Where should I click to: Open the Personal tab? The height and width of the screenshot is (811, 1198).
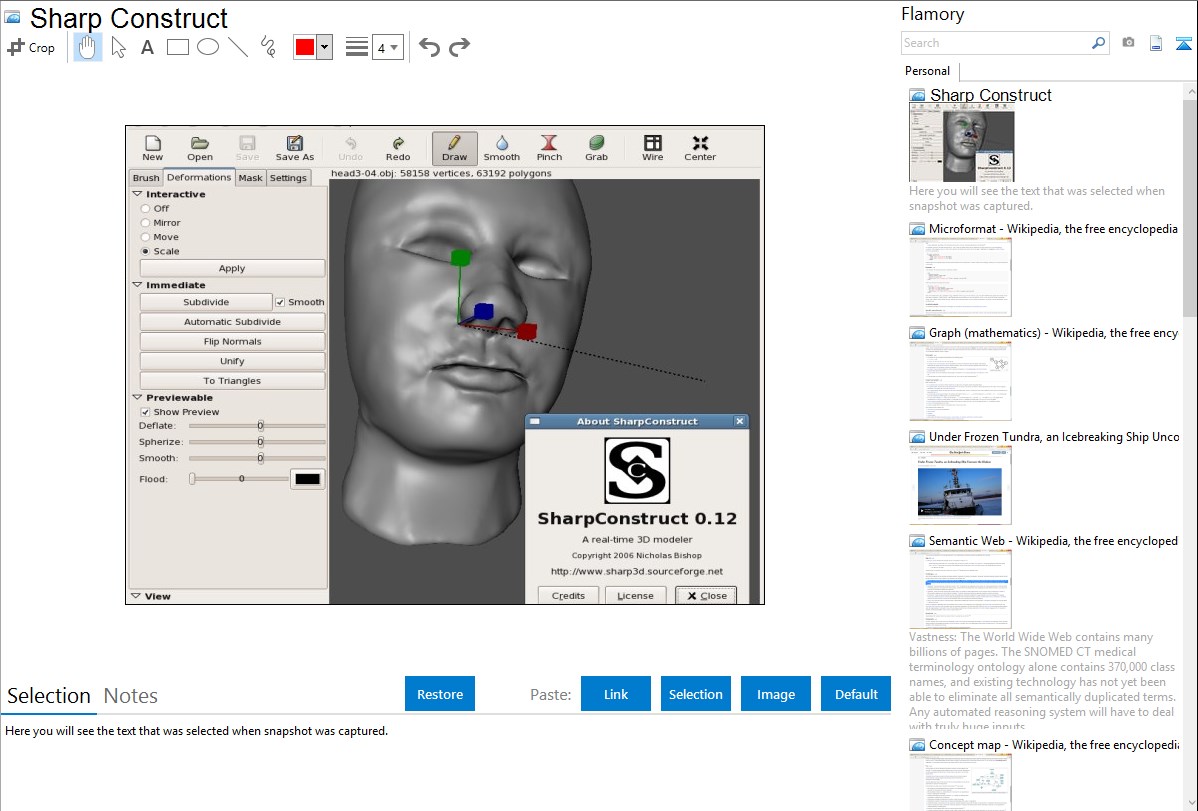(x=928, y=71)
